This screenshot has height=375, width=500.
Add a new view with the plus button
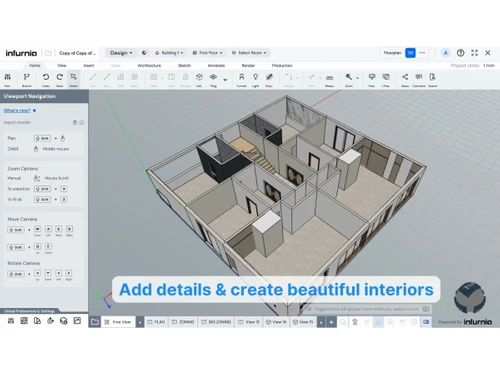coord(331,322)
